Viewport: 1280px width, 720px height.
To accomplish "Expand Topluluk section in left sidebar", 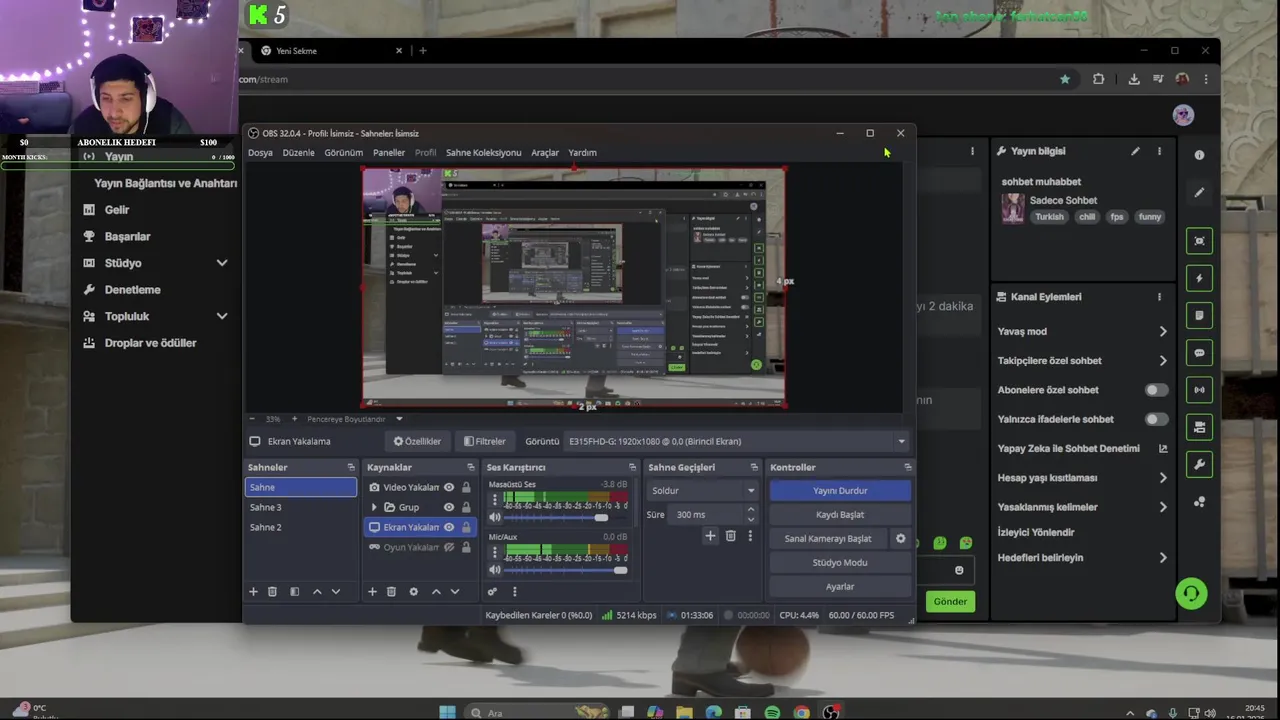I will [222, 316].
